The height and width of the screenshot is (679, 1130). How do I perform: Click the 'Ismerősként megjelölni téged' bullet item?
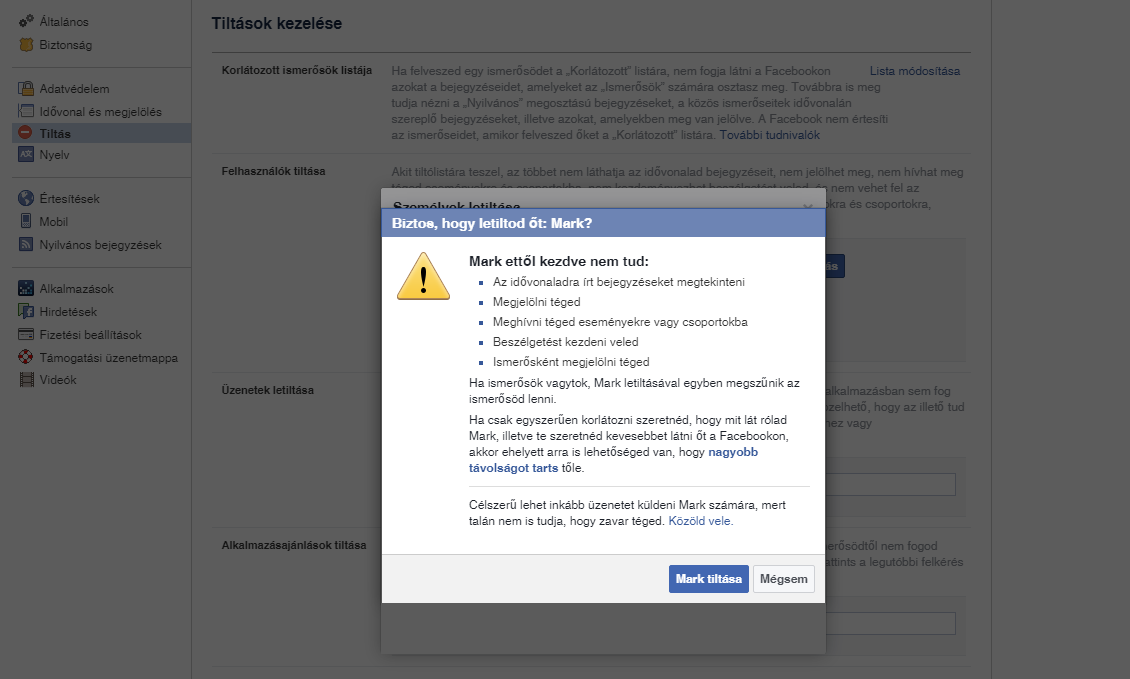[x=571, y=362]
